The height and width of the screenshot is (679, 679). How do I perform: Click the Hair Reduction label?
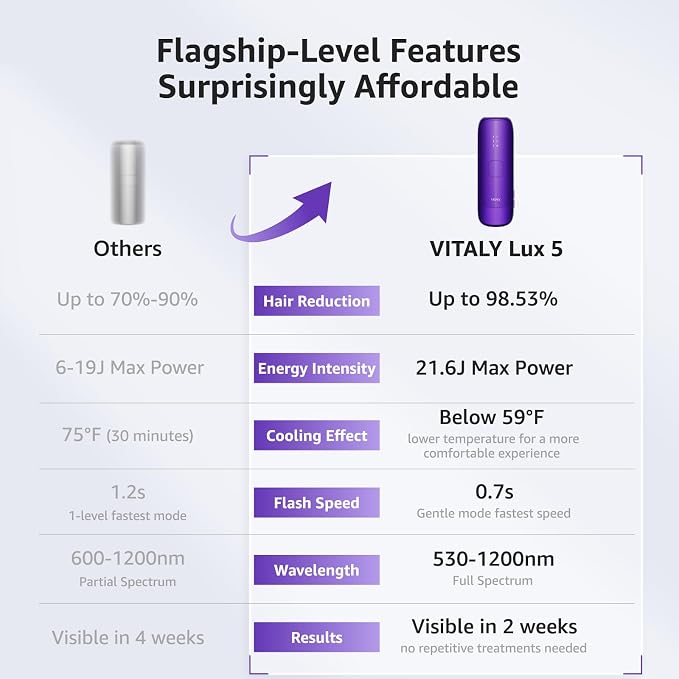click(317, 301)
